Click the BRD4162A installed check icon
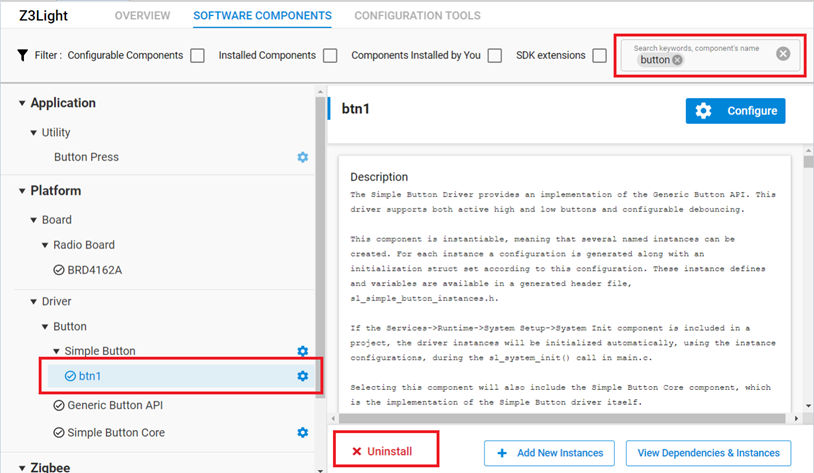 tap(59, 270)
